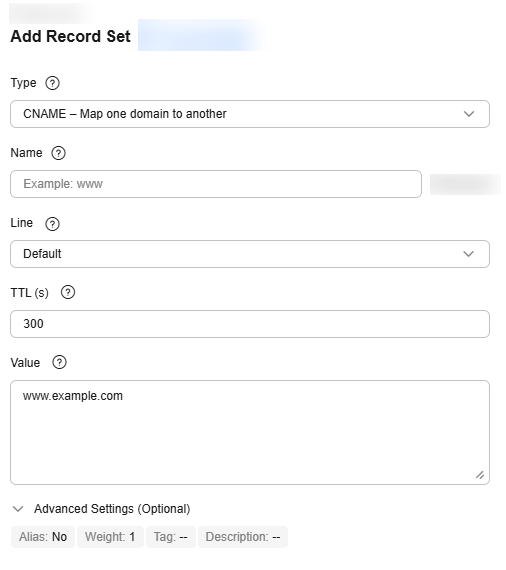Click the Add Record Set heading
The width and height of the screenshot is (506, 570).
tap(71, 36)
